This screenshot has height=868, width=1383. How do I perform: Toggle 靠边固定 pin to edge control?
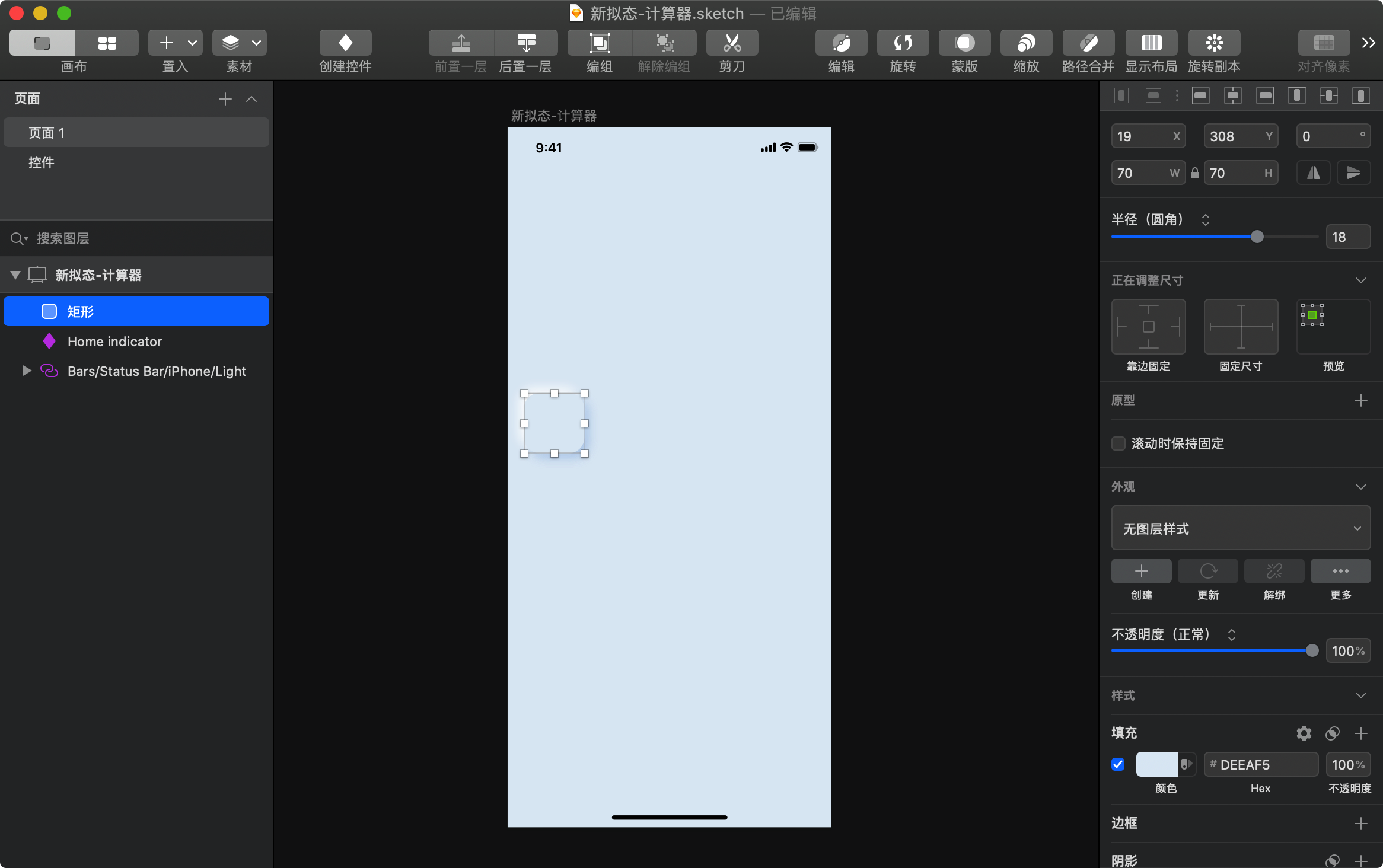(1148, 327)
